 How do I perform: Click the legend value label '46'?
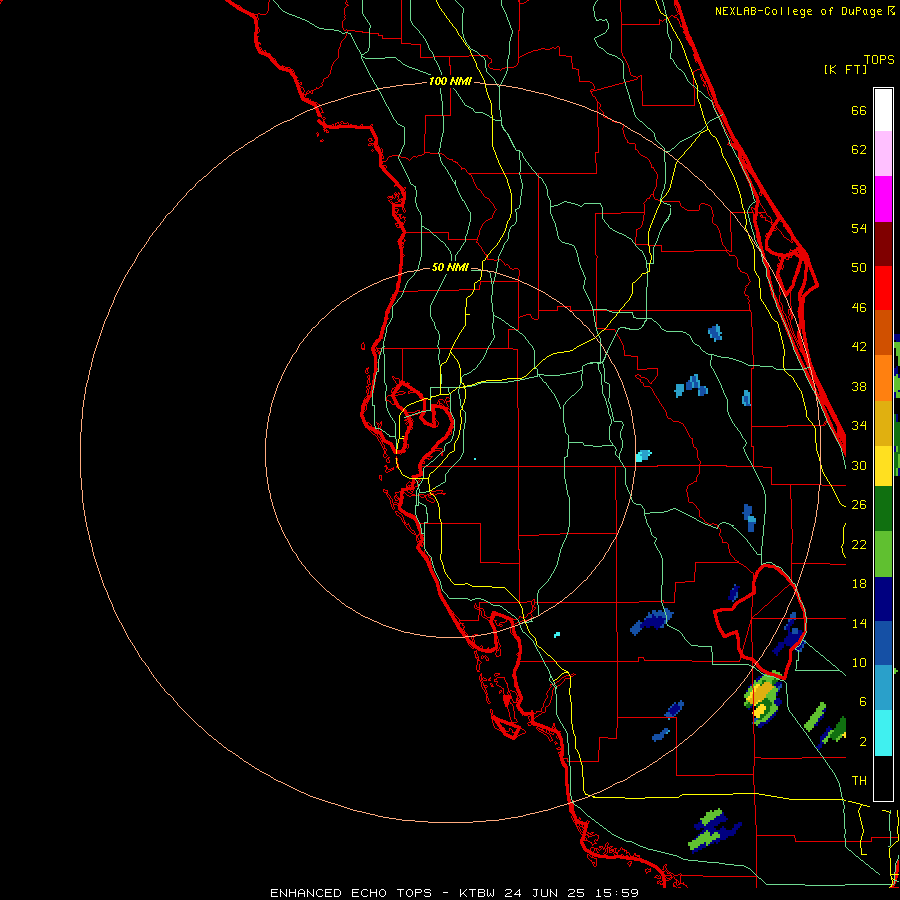point(859,307)
